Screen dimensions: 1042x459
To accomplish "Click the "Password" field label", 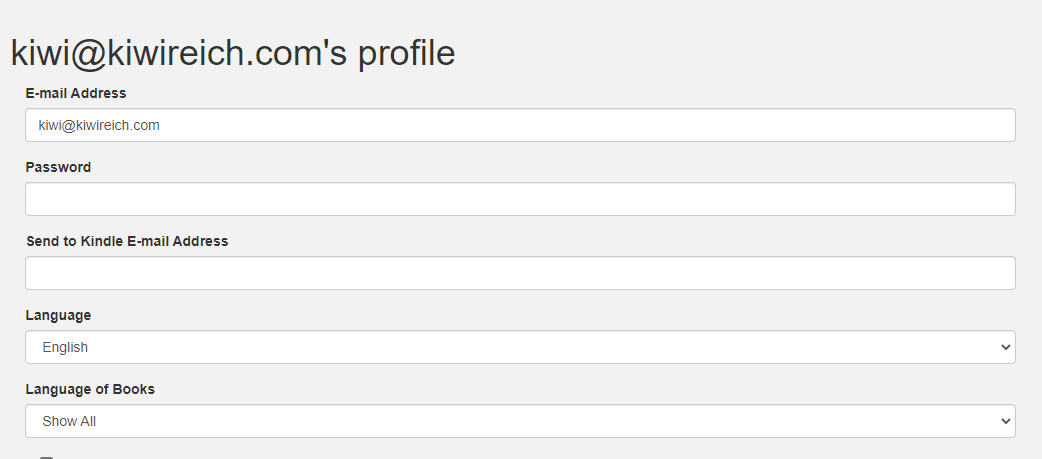I will pos(58,167).
